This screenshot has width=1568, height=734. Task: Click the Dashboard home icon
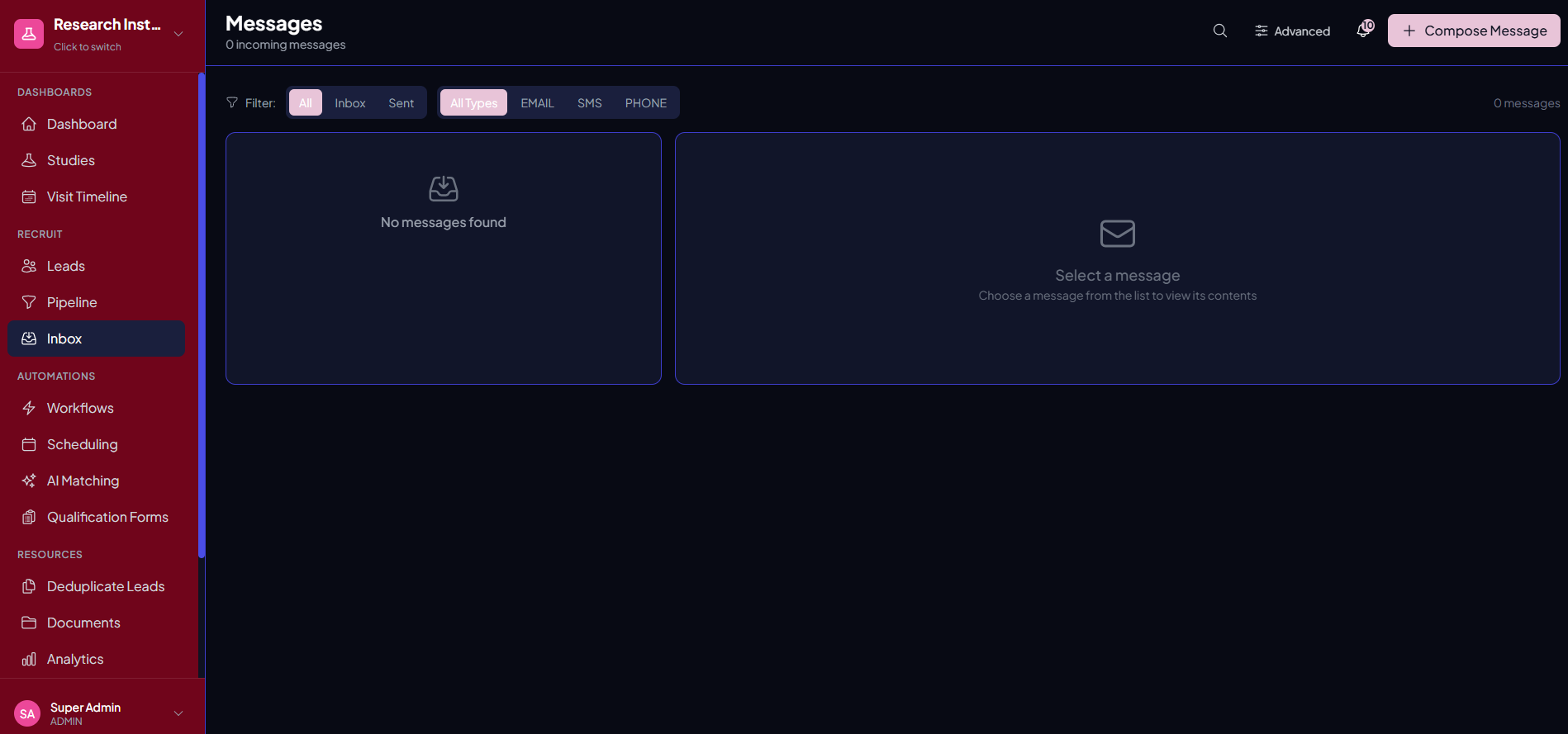pyautogui.click(x=29, y=124)
